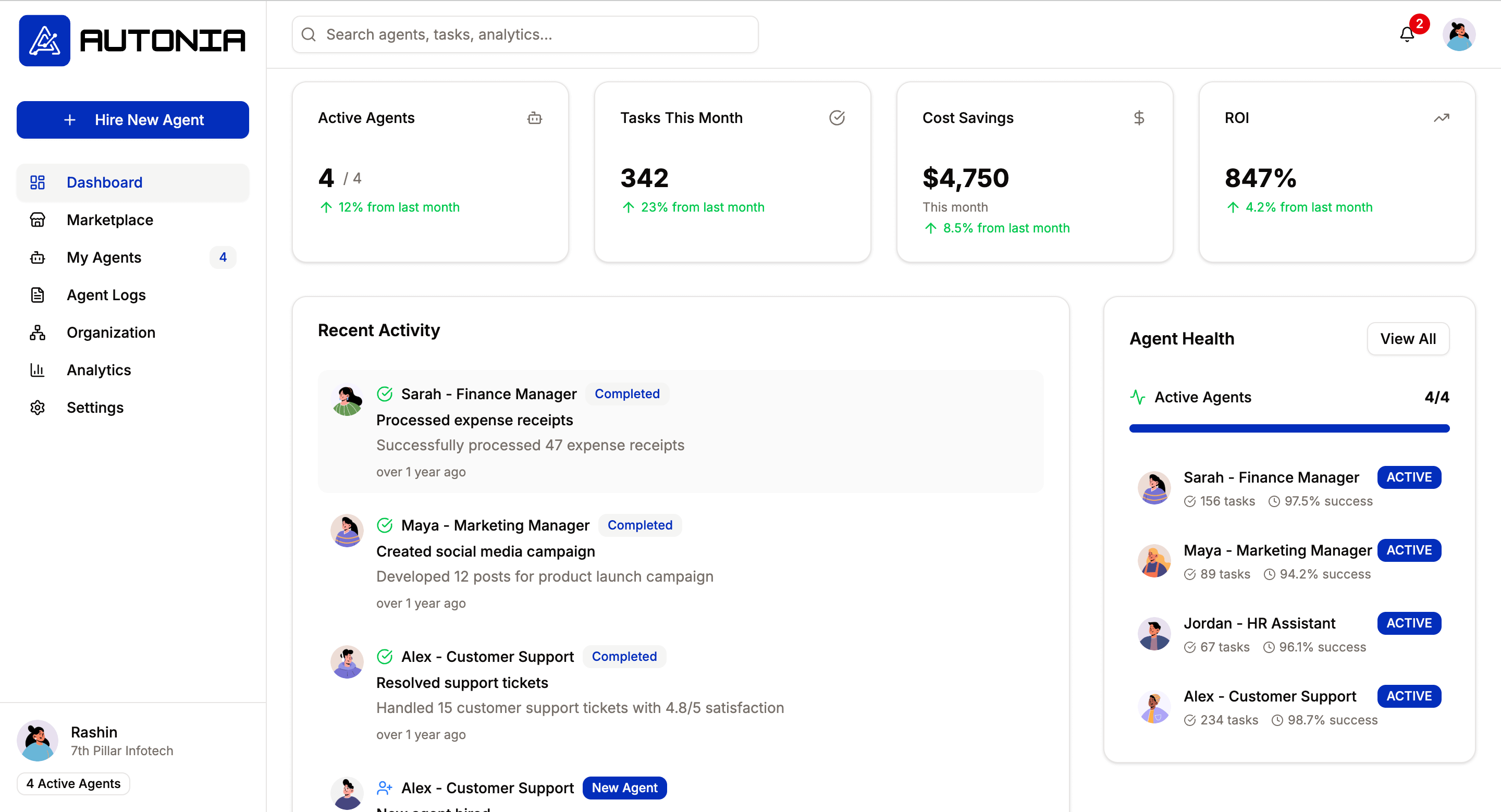This screenshot has height=812, width=1501.
Task: Click the Analytics bar chart icon
Action: [x=38, y=370]
